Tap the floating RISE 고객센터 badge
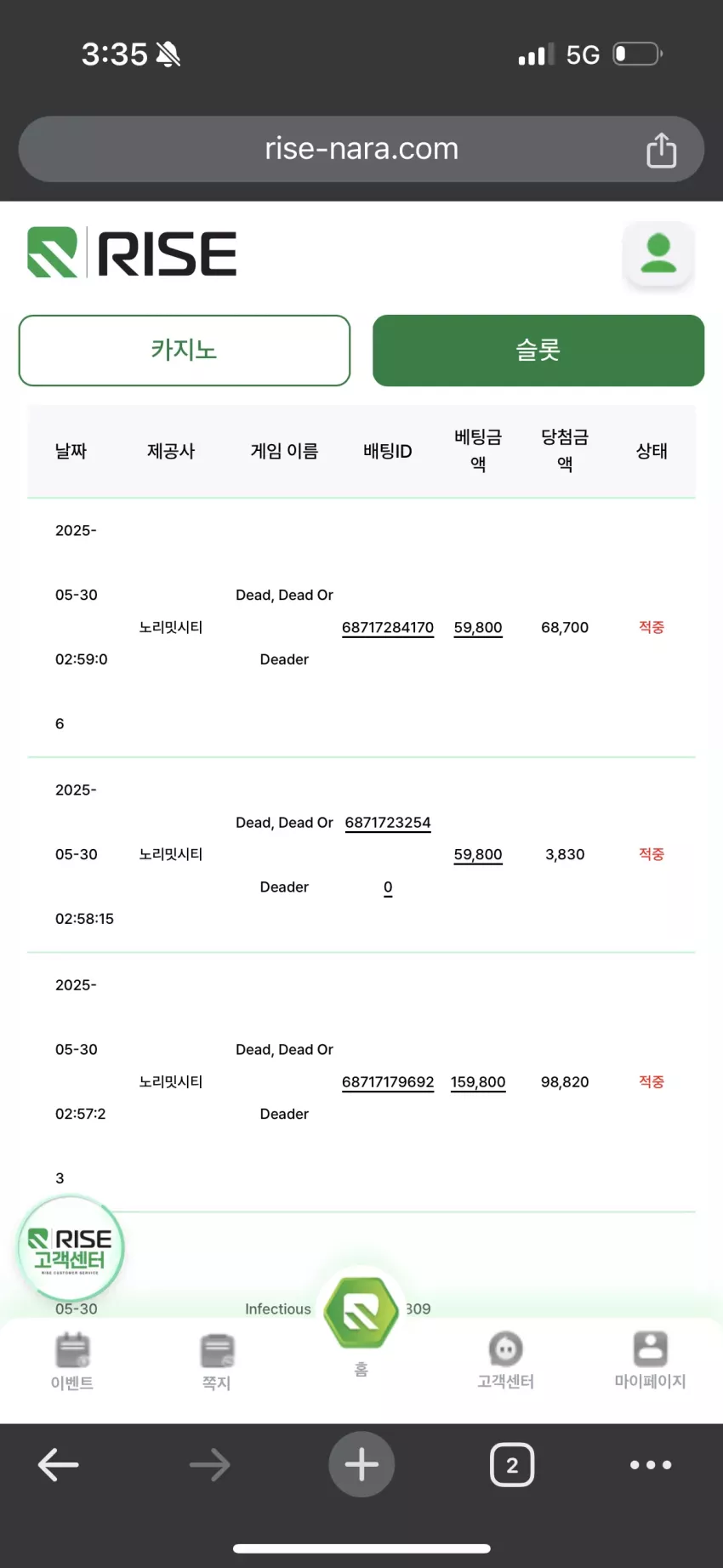 tap(71, 1248)
